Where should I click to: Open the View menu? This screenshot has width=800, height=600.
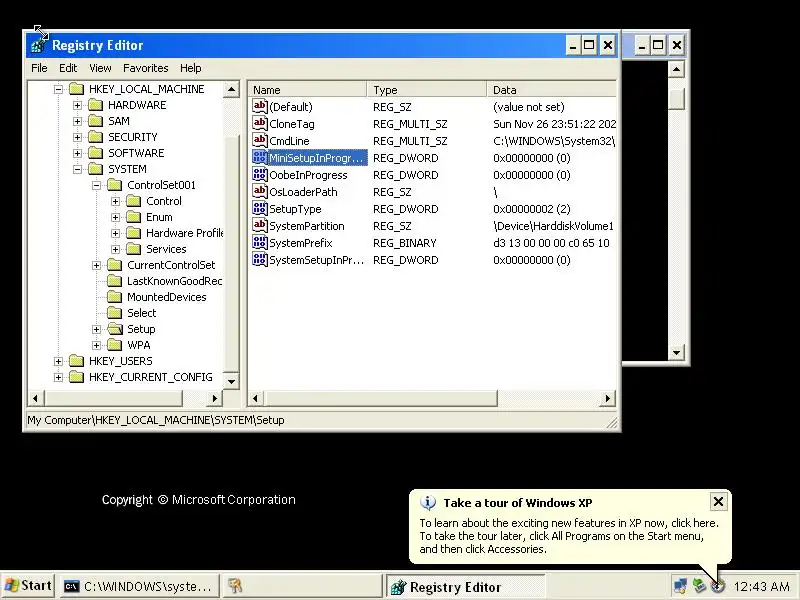[100, 68]
